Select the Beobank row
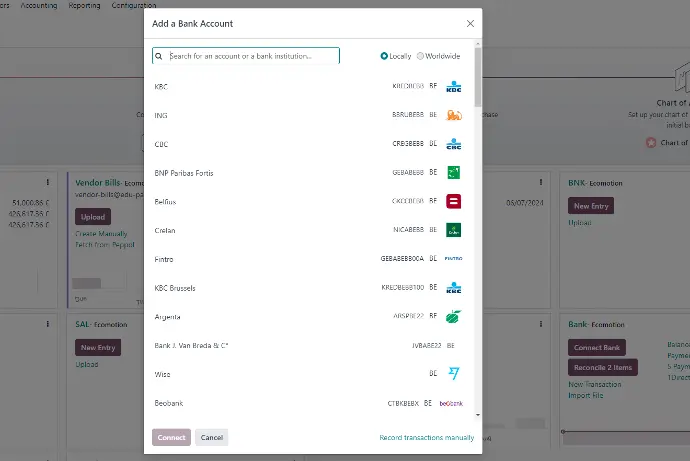 308,403
